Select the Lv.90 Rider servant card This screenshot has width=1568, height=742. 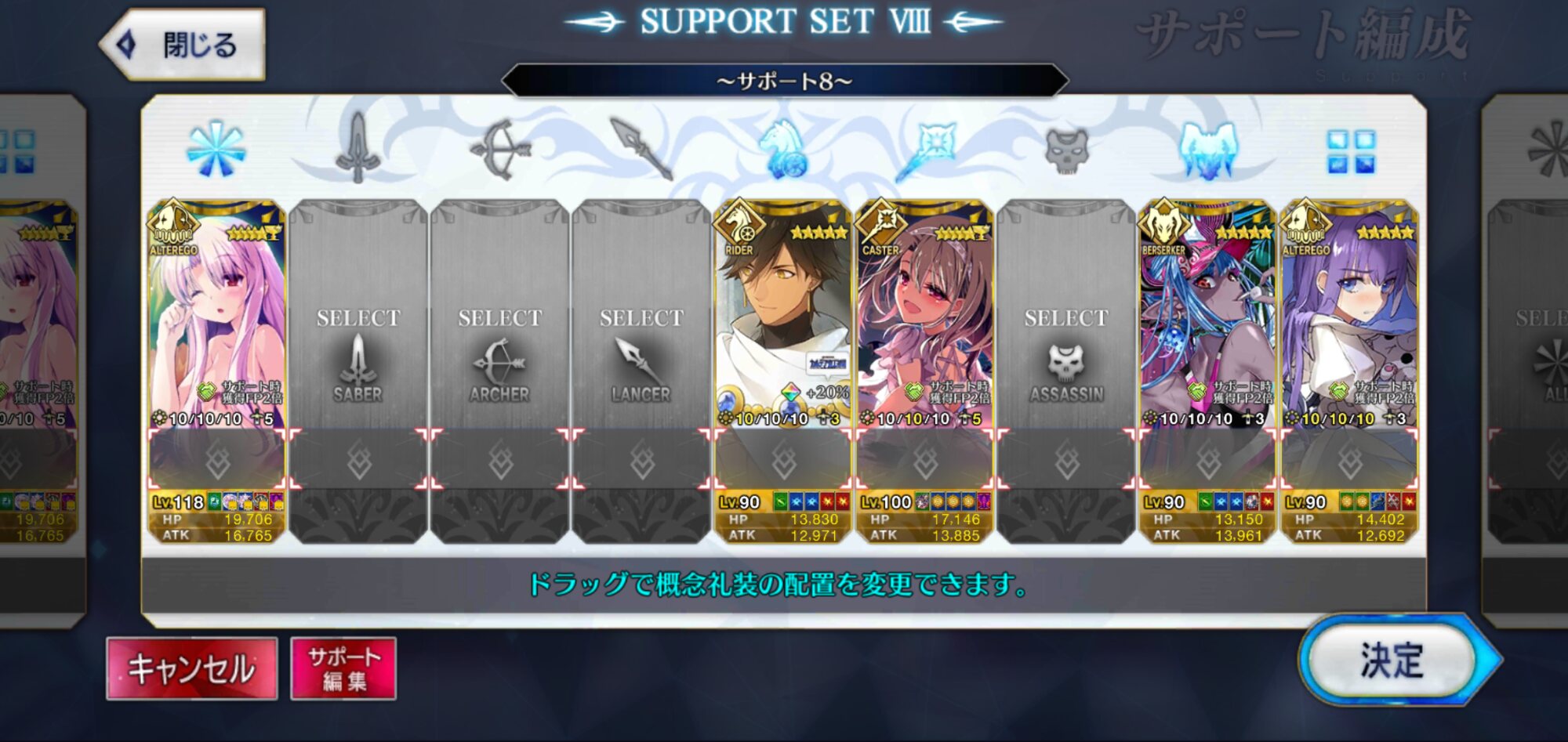(783, 371)
